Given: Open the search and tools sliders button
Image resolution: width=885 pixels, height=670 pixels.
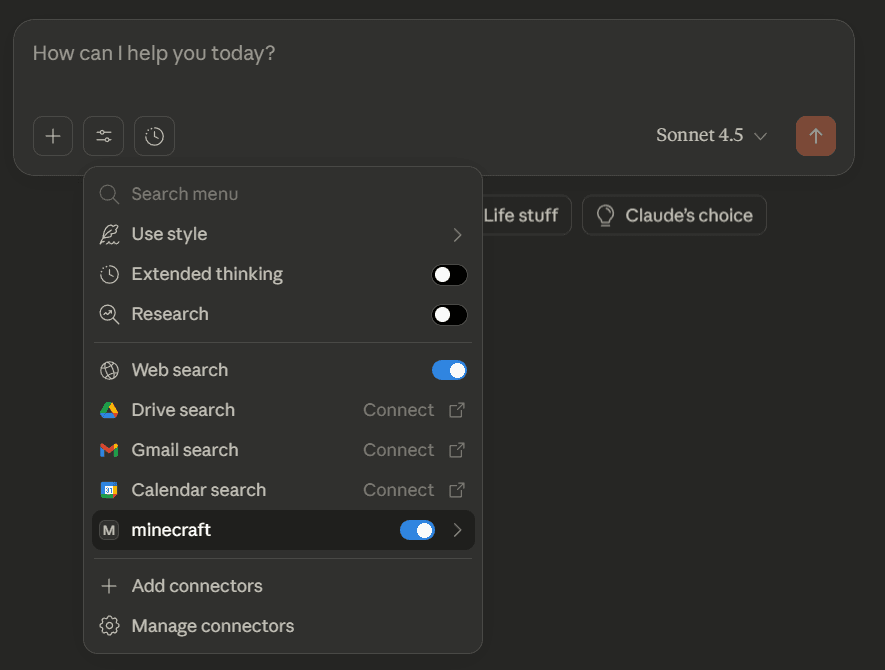Looking at the screenshot, I should tap(103, 136).
